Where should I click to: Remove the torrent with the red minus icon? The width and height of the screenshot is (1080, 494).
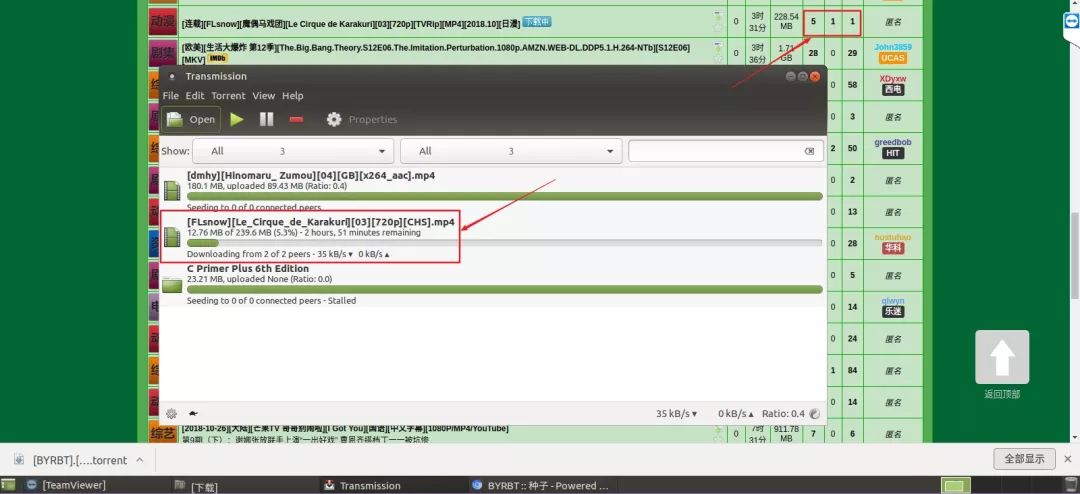click(x=296, y=119)
